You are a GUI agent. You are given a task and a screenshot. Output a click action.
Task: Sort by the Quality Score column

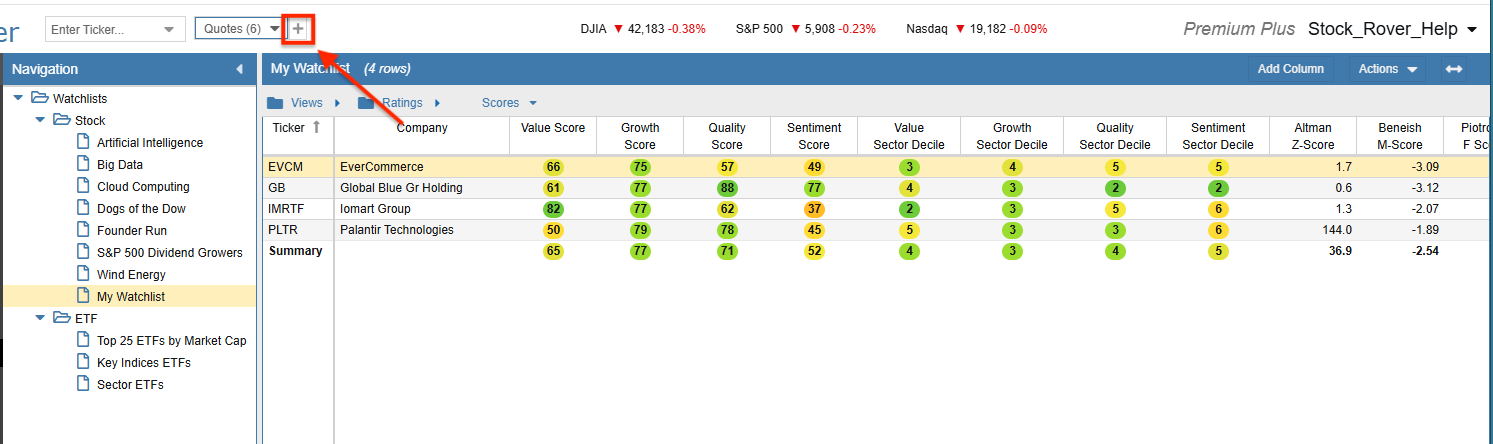(x=727, y=136)
